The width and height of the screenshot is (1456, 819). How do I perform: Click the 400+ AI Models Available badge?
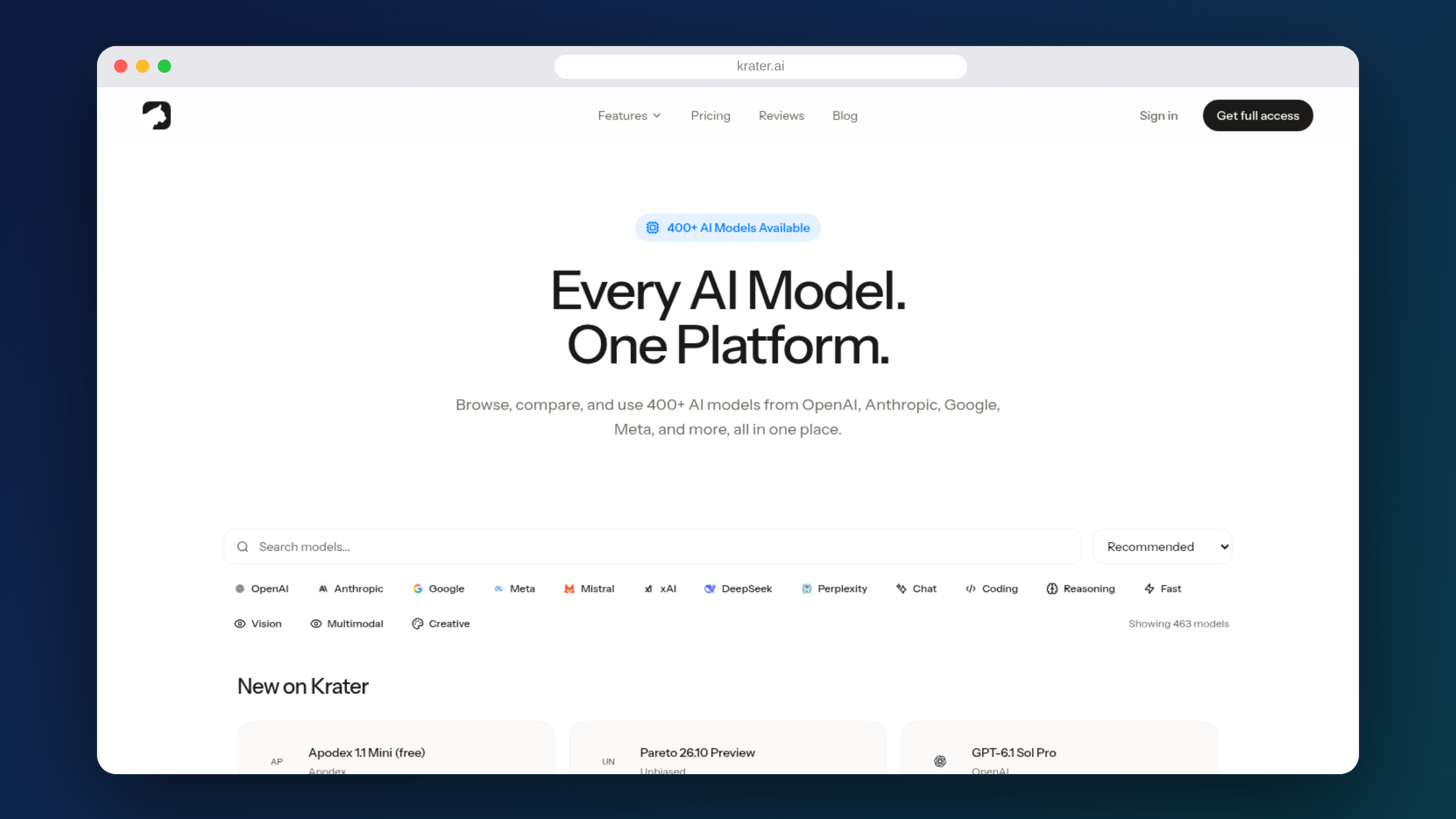pos(727,227)
